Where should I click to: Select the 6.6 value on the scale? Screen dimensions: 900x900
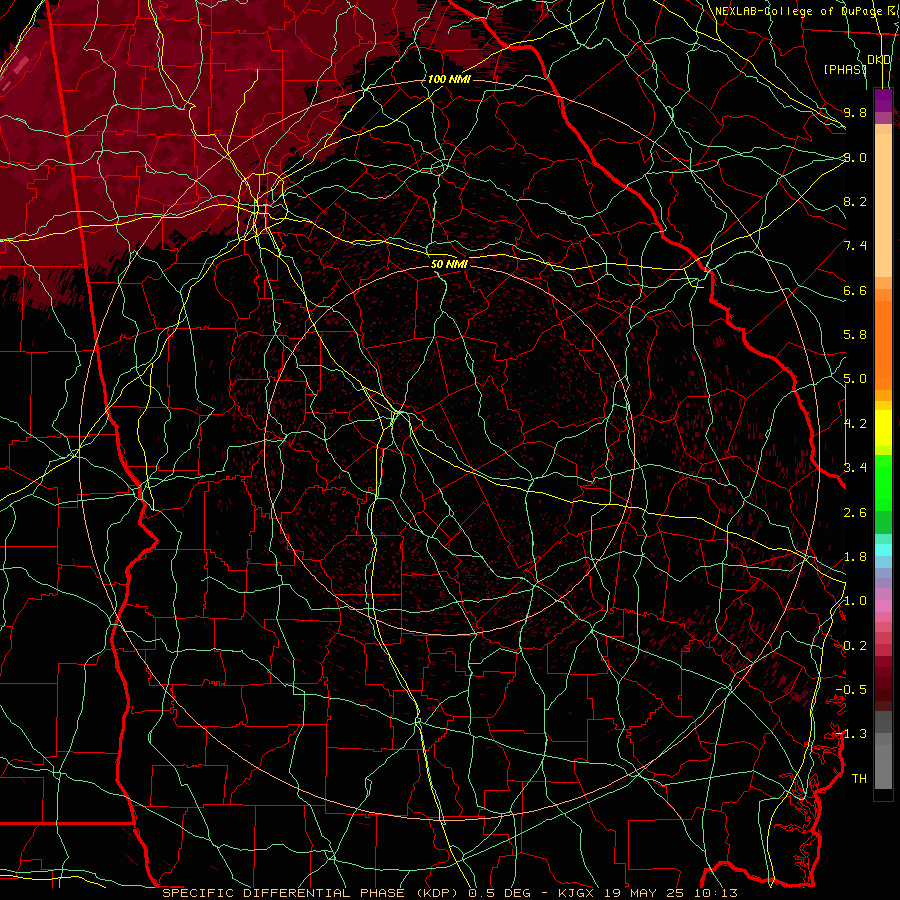[x=855, y=290]
